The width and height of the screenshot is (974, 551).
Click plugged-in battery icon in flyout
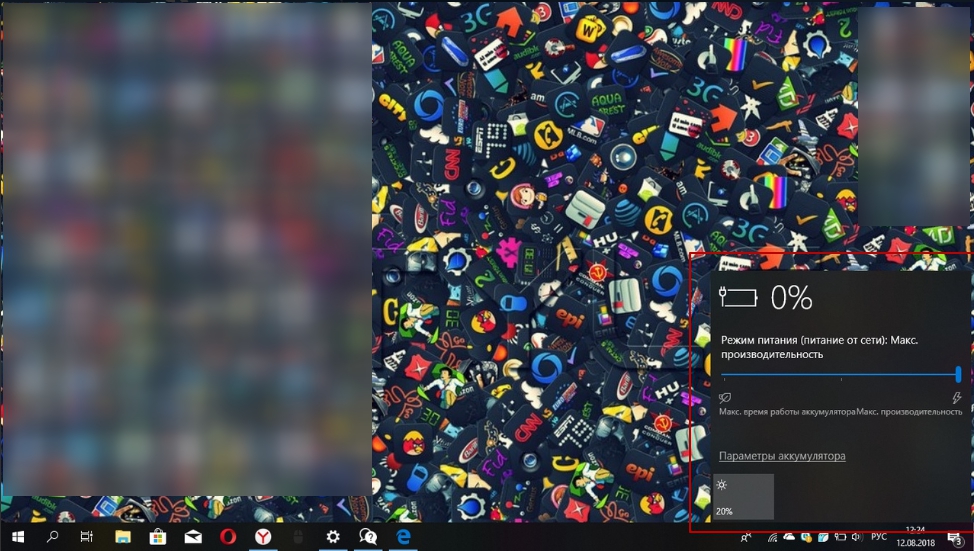739,298
